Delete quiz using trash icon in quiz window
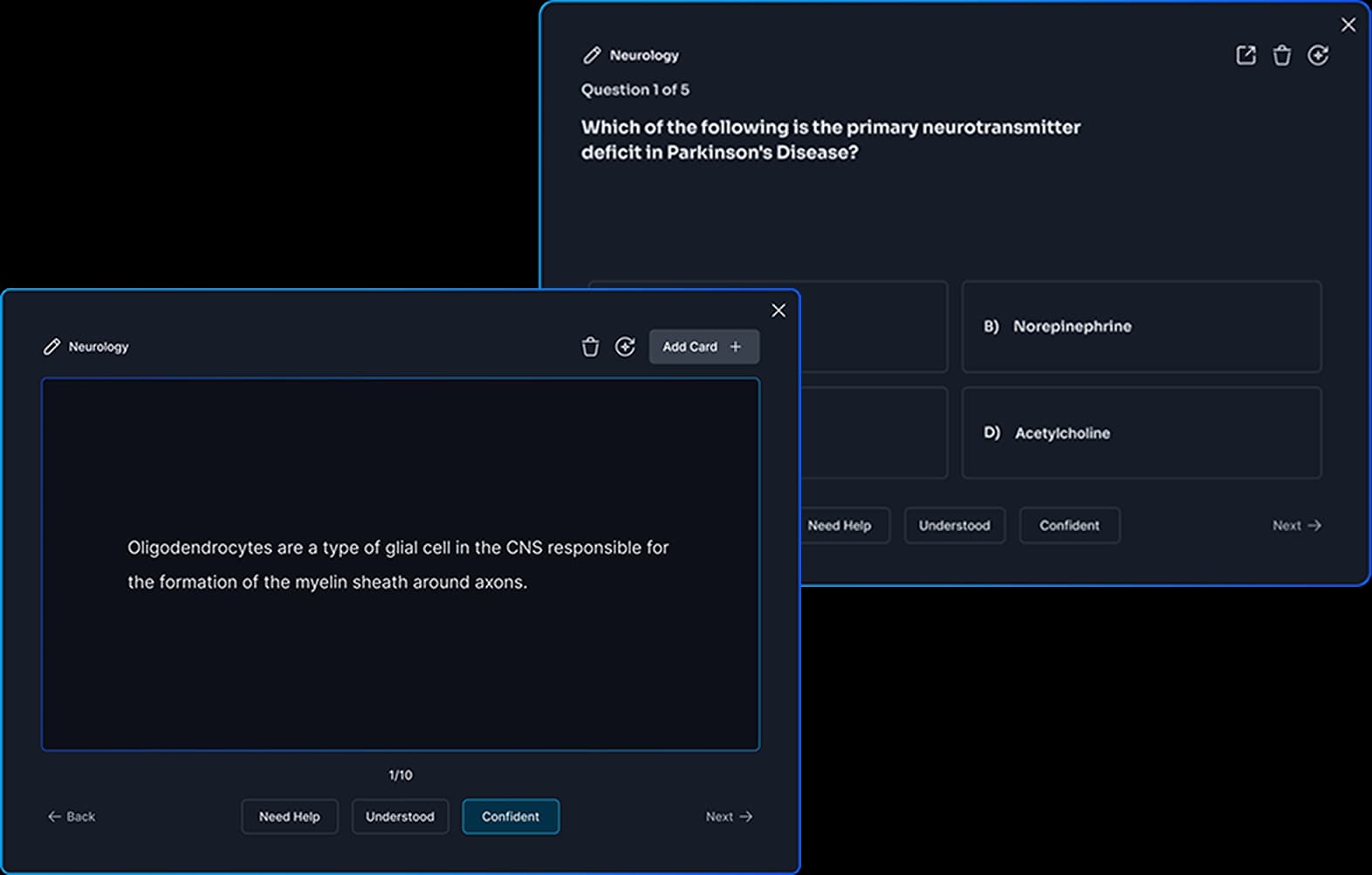 tap(1282, 55)
